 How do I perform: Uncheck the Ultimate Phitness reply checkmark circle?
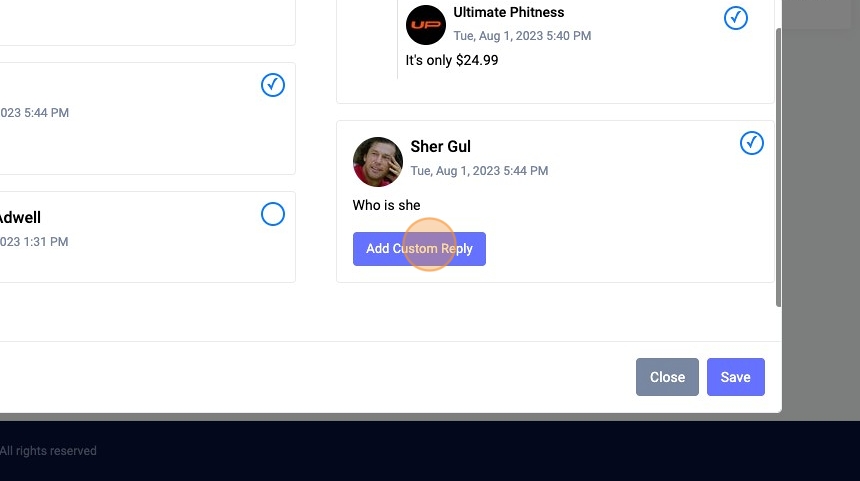point(735,18)
